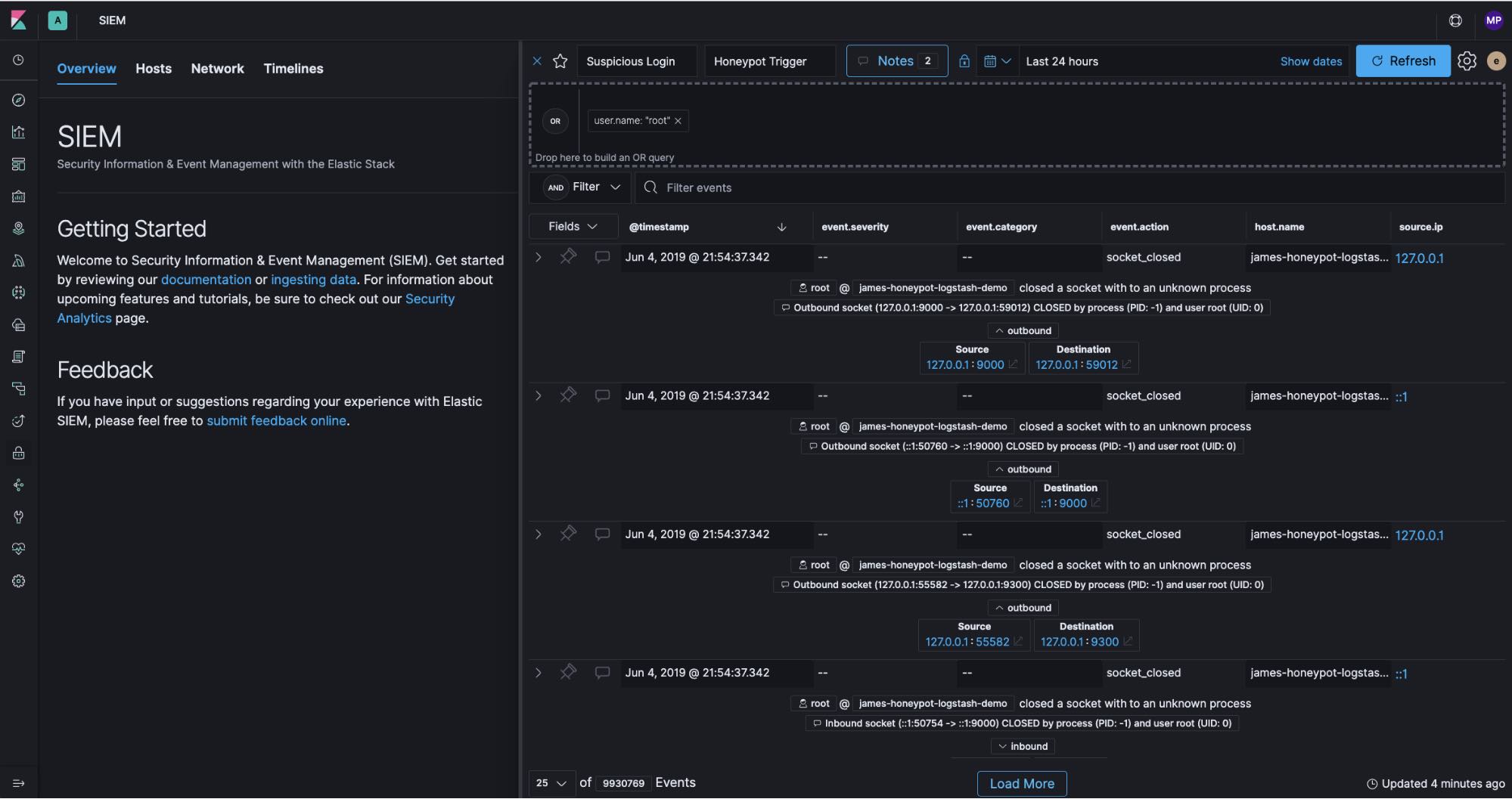1512x799 pixels.
Task: Open timeline settings gear icon
Action: point(1467,61)
